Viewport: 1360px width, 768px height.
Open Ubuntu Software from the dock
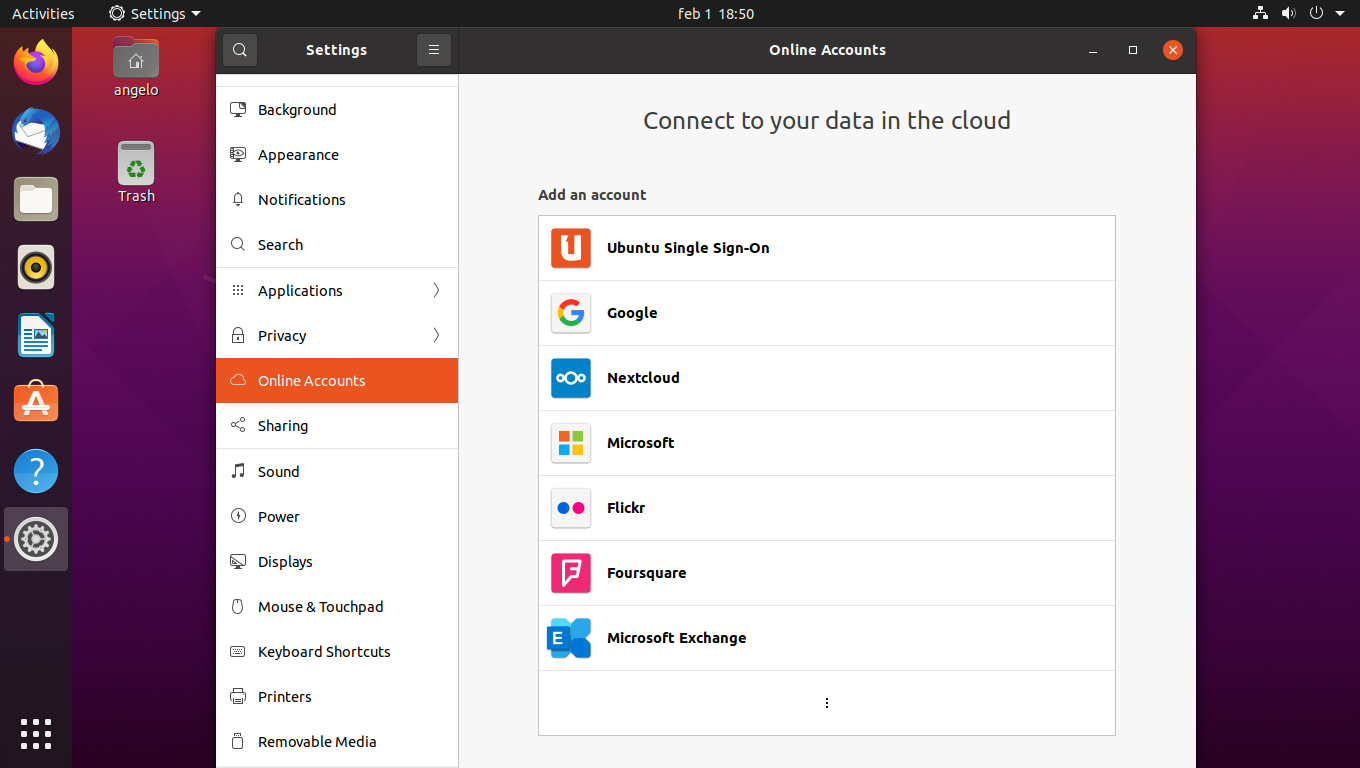[x=36, y=403]
